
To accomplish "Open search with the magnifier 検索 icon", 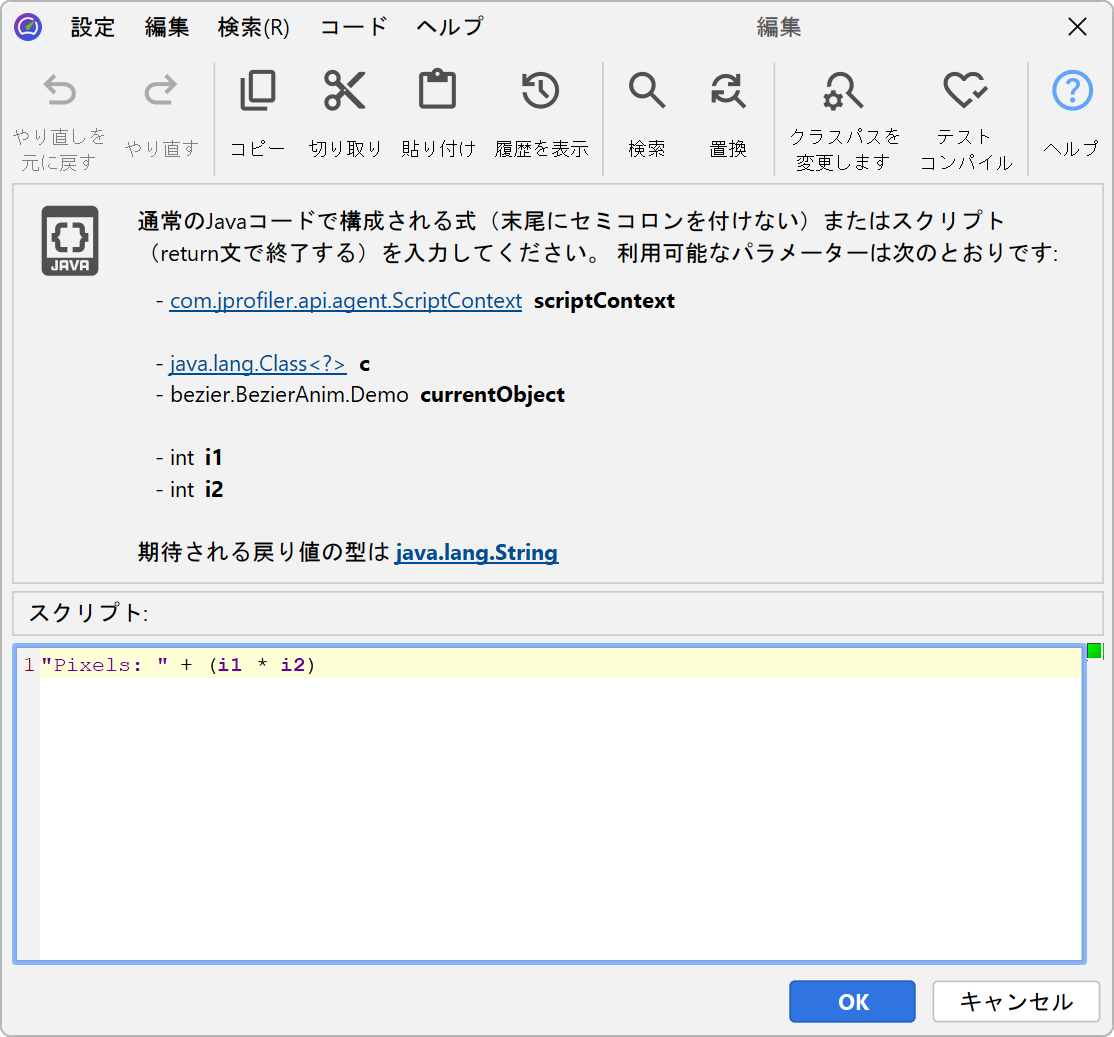I will coord(647,92).
